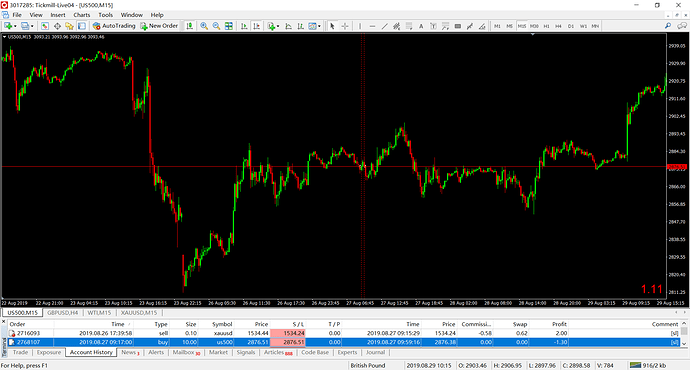
Task: Expand the new chart dropdown arrow
Action: tap(15, 26)
